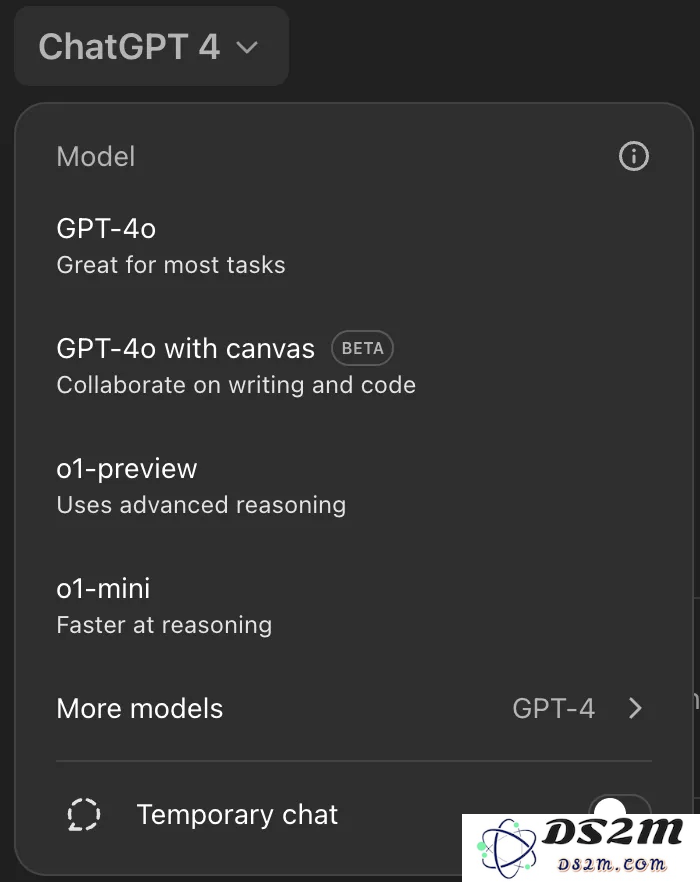Click the BETA badge next to canvas
Image resolution: width=700 pixels, height=882 pixels.
point(362,348)
